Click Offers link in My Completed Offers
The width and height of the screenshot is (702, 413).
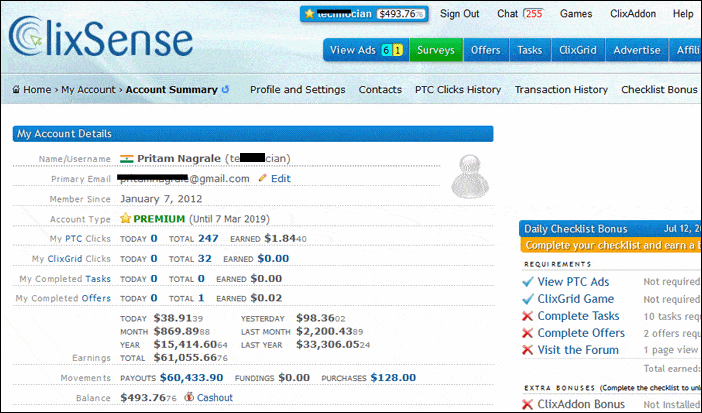tap(96, 298)
